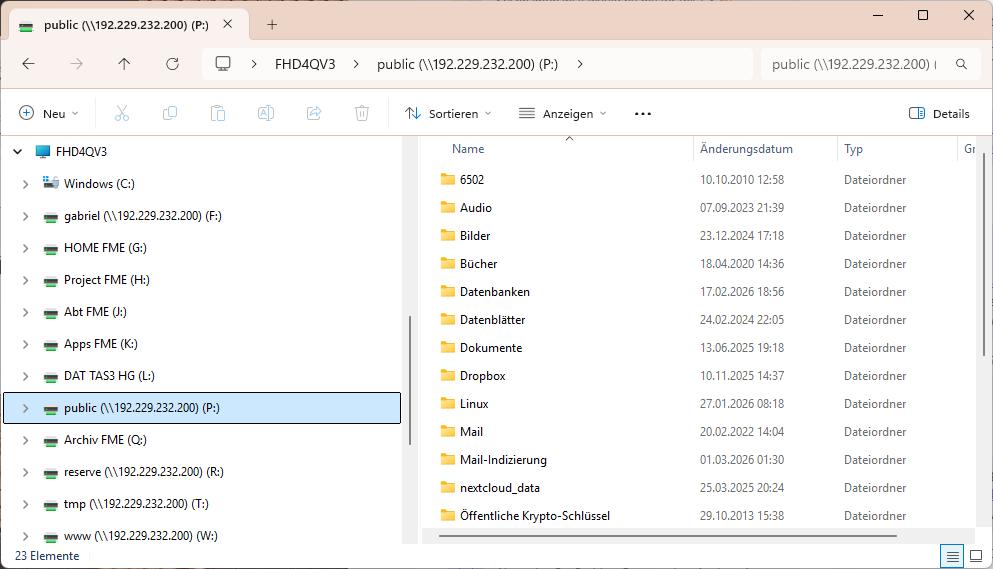Toggle the Details pane
The width and height of the screenshot is (993, 569).
[x=939, y=114]
